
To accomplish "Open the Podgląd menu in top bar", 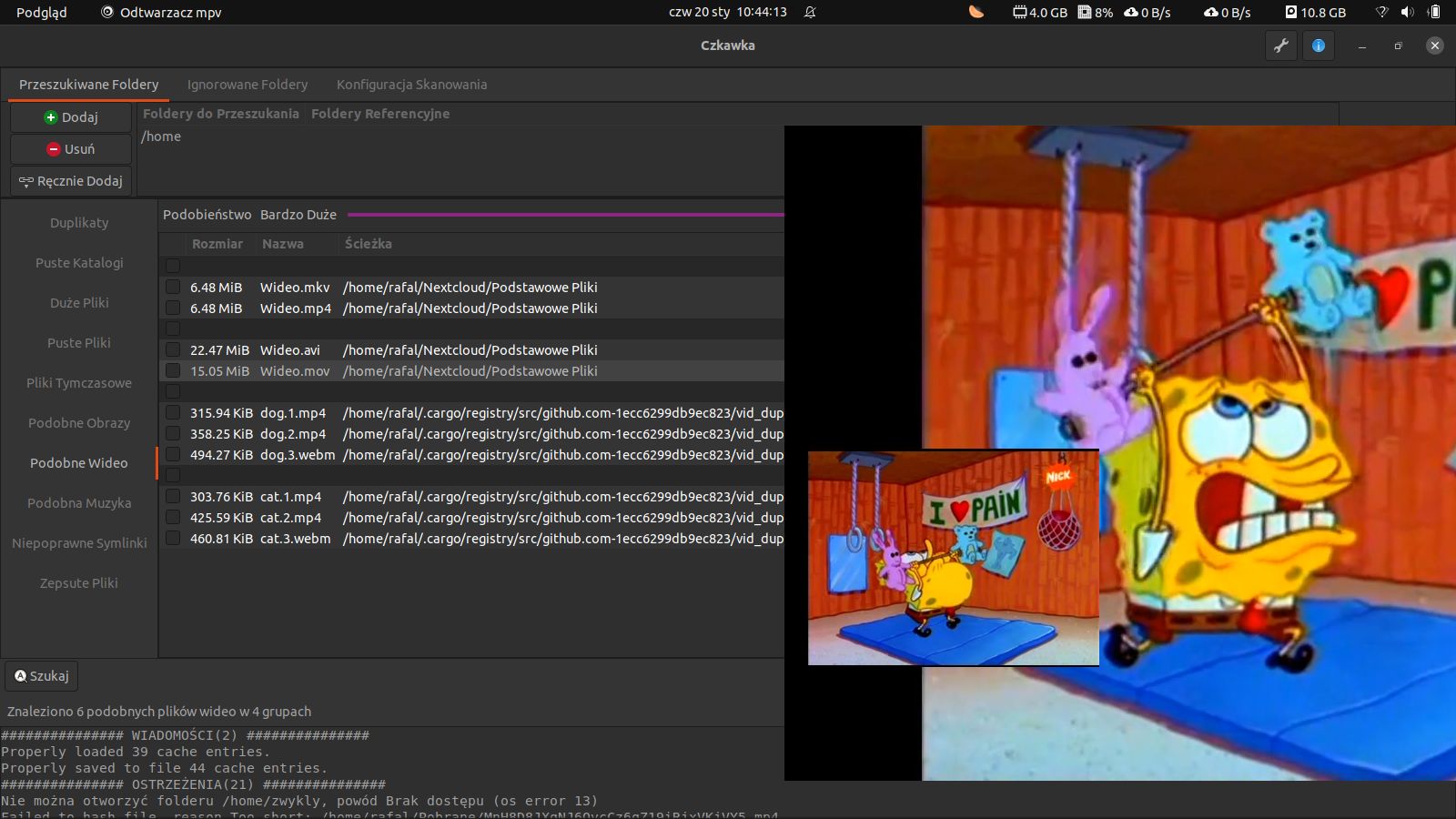I will pos(42,12).
